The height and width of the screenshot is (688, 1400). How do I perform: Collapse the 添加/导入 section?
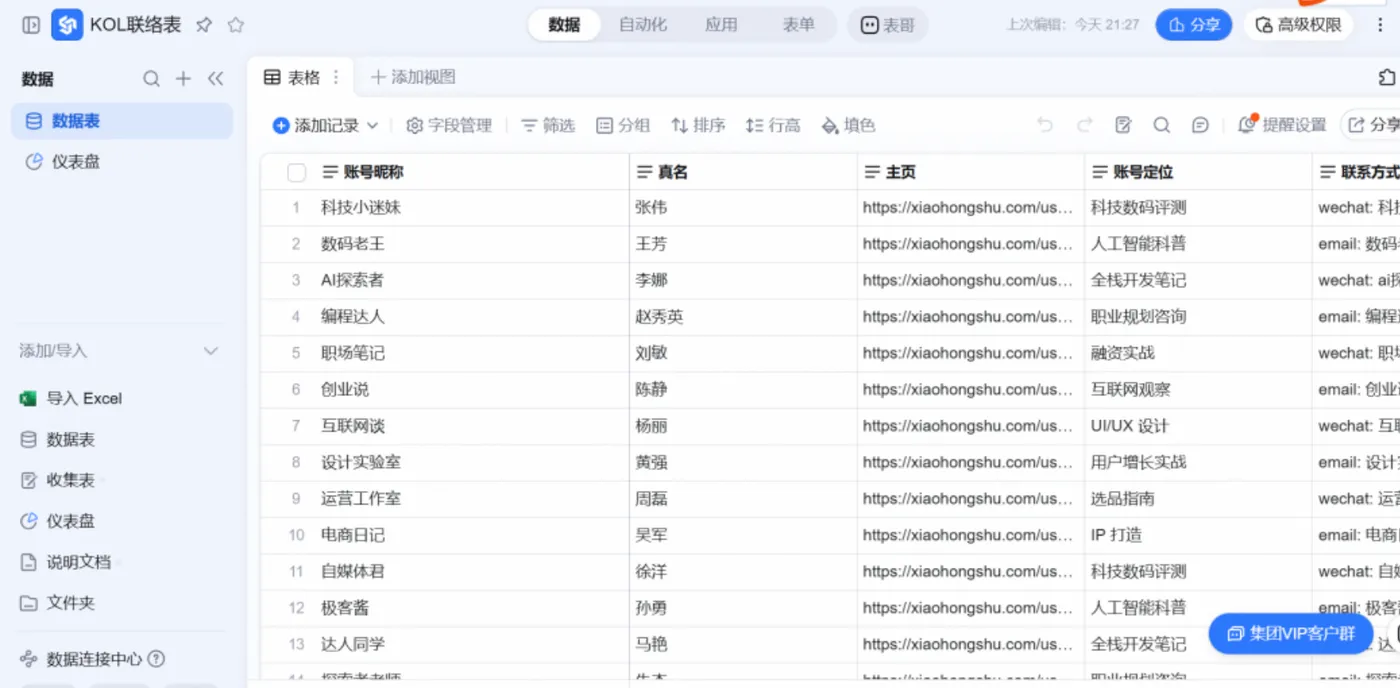point(211,351)
